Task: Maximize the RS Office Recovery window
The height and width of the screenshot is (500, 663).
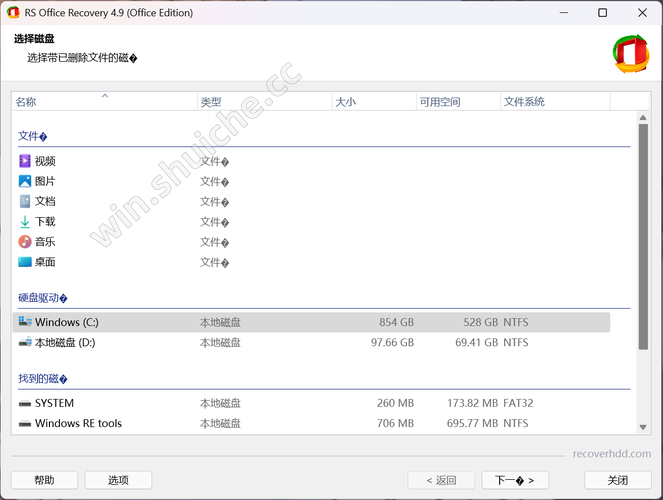Action: click(603, 13)
